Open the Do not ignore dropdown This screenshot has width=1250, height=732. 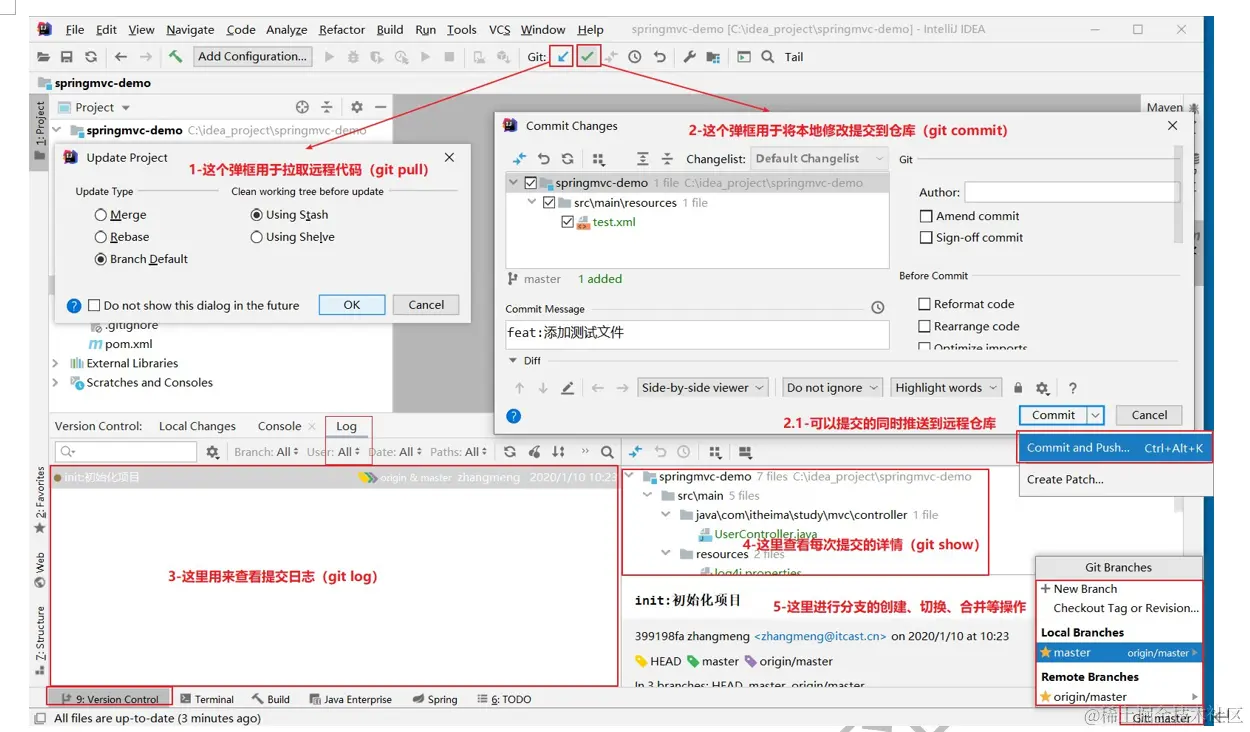(832, 388)
